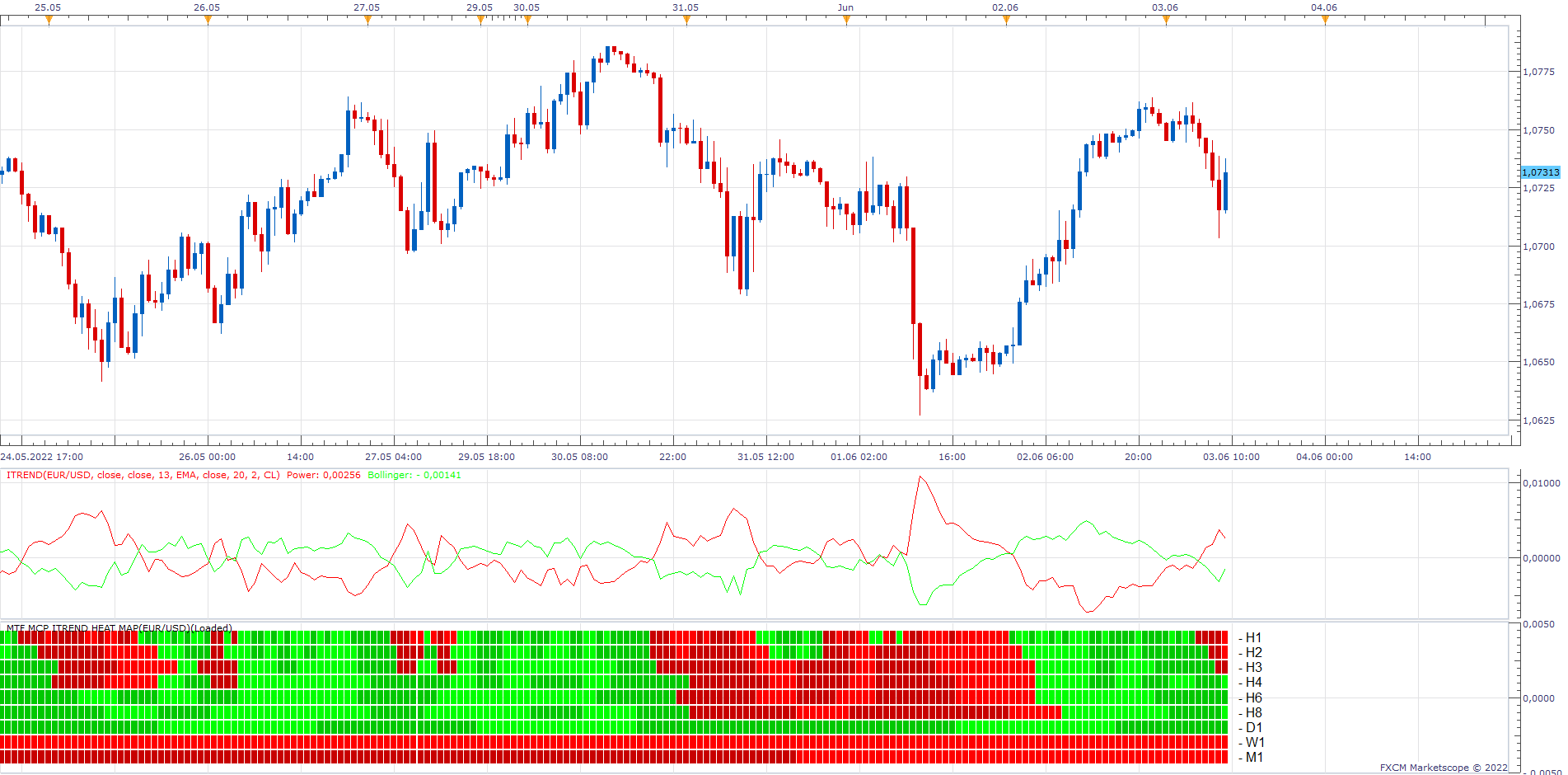The image size is (1568, 775).
Task: Click the 01.06 02:00 time axis label
Action: [859, 457]
